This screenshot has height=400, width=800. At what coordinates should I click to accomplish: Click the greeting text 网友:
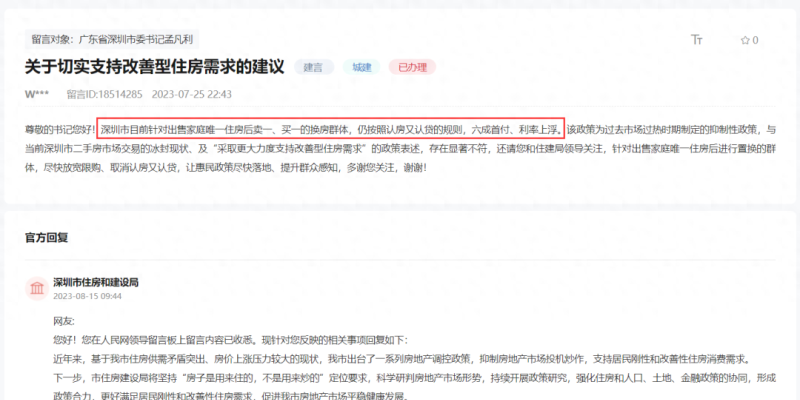[64, 321]
